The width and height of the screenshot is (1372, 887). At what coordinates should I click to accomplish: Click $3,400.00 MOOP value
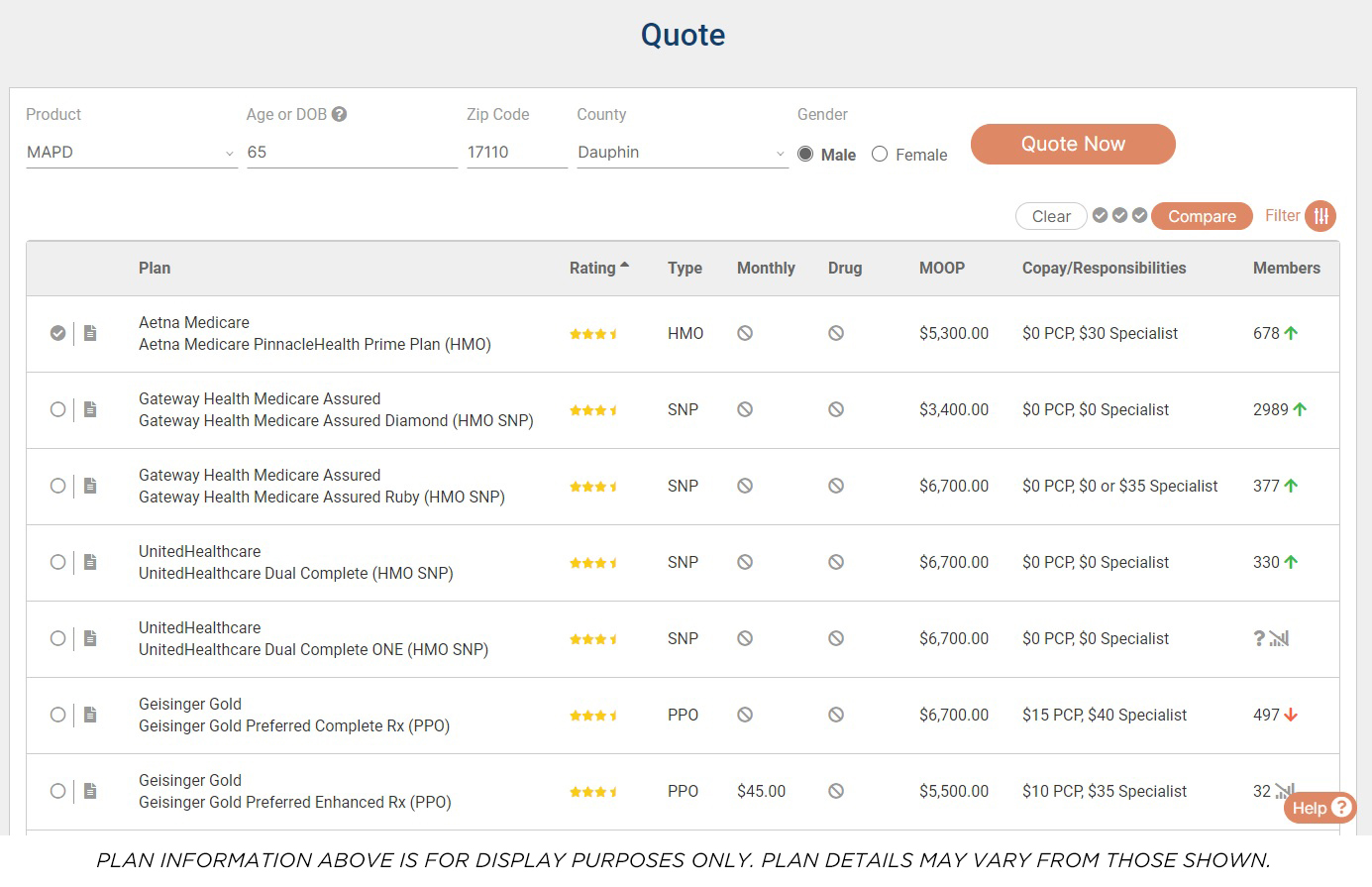pos(954,409)
